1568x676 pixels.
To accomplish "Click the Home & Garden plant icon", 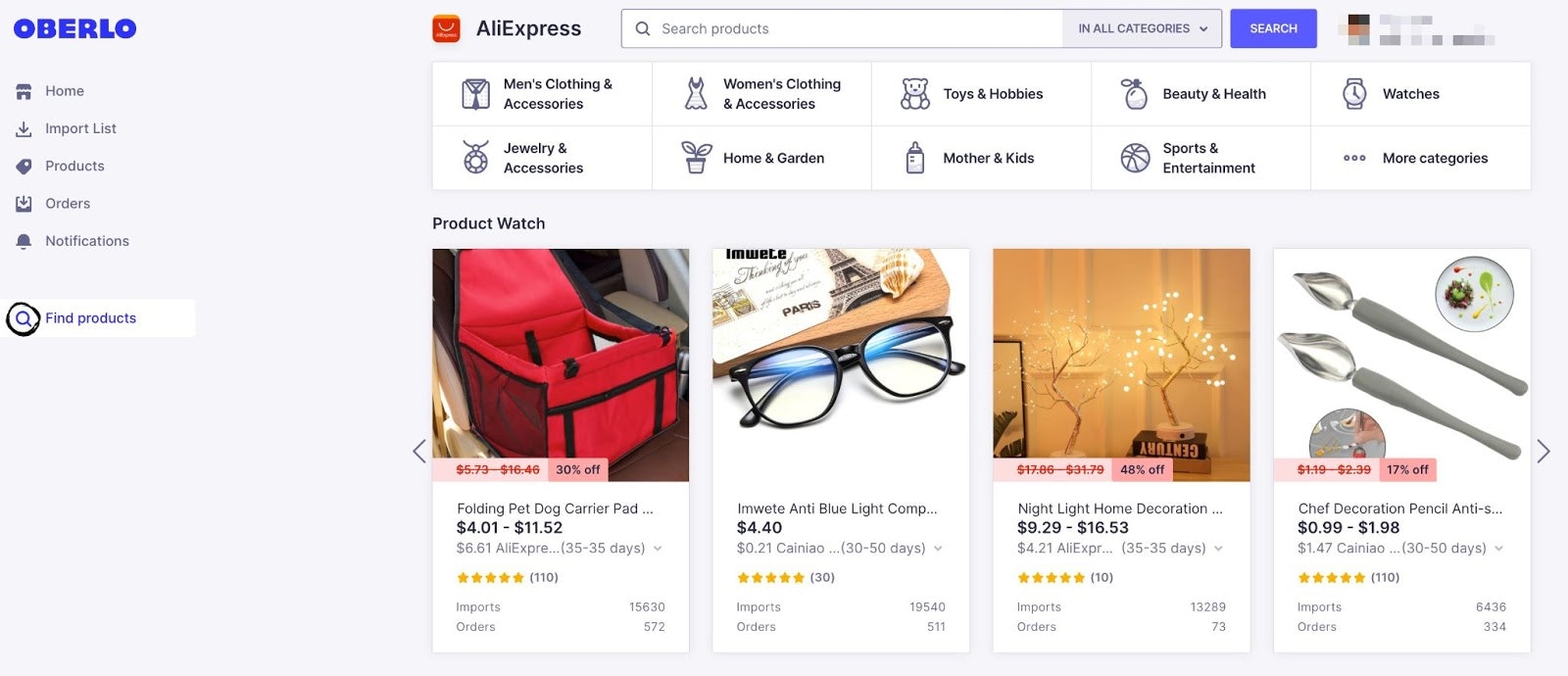I will pyautogui.click(x=696, y=158).
